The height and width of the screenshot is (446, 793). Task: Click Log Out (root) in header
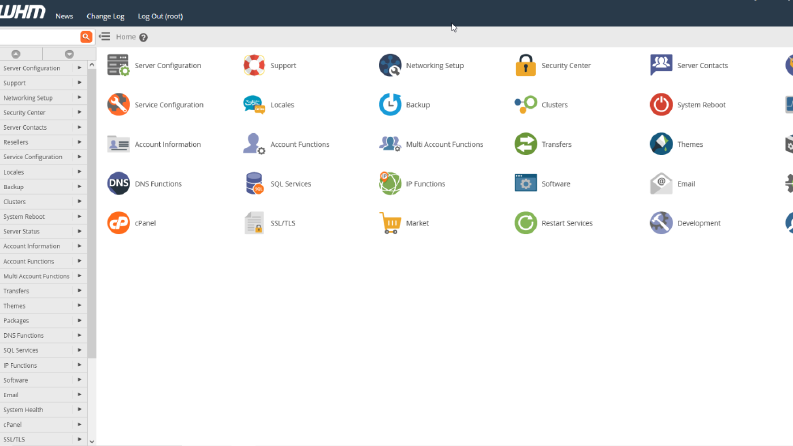pyautogui.click(x=160, y=16)
